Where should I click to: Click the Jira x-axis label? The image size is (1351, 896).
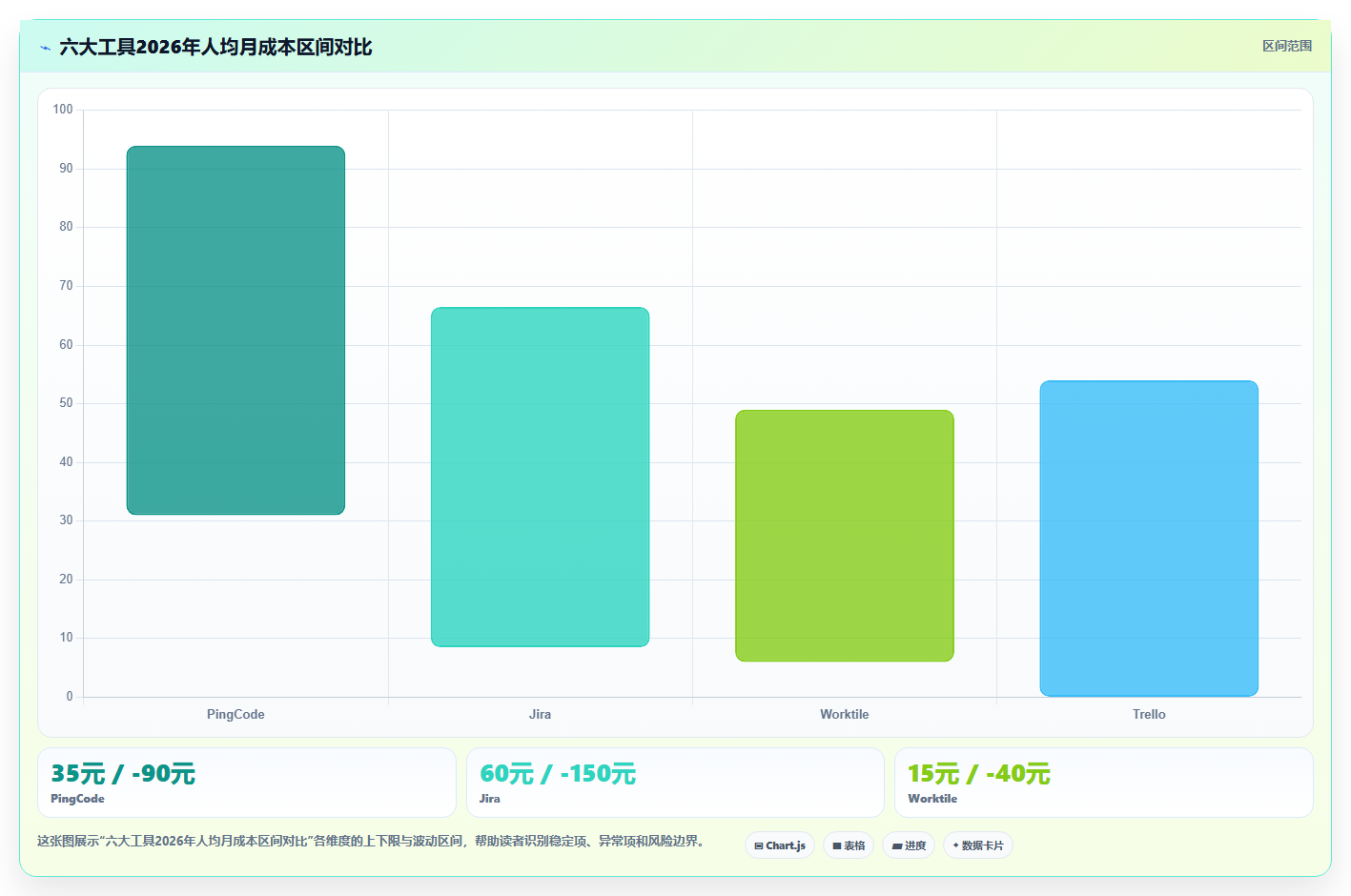coord(540,714)
